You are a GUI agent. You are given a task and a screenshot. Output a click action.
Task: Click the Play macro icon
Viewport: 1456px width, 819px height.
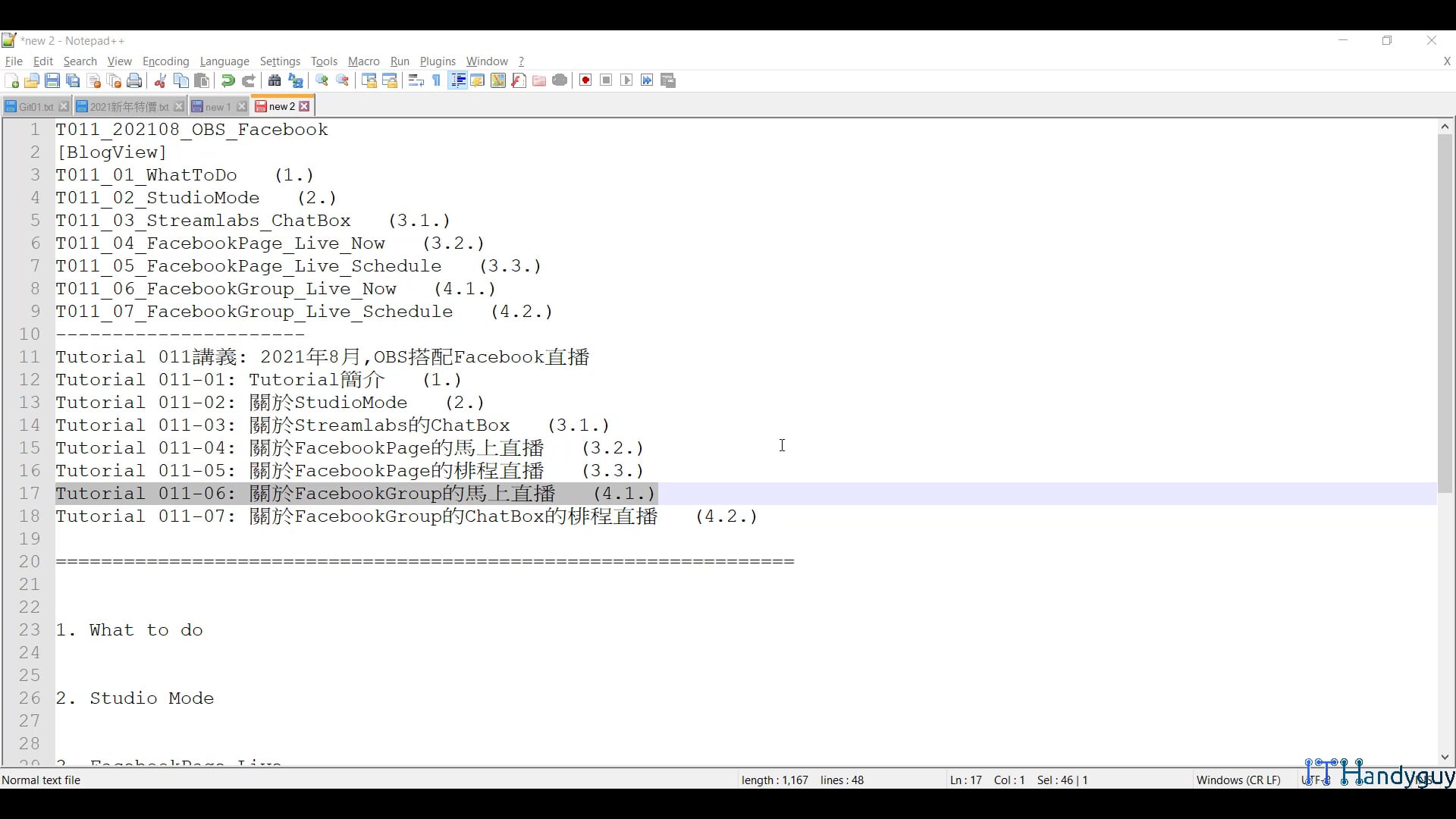coord(626,81)
